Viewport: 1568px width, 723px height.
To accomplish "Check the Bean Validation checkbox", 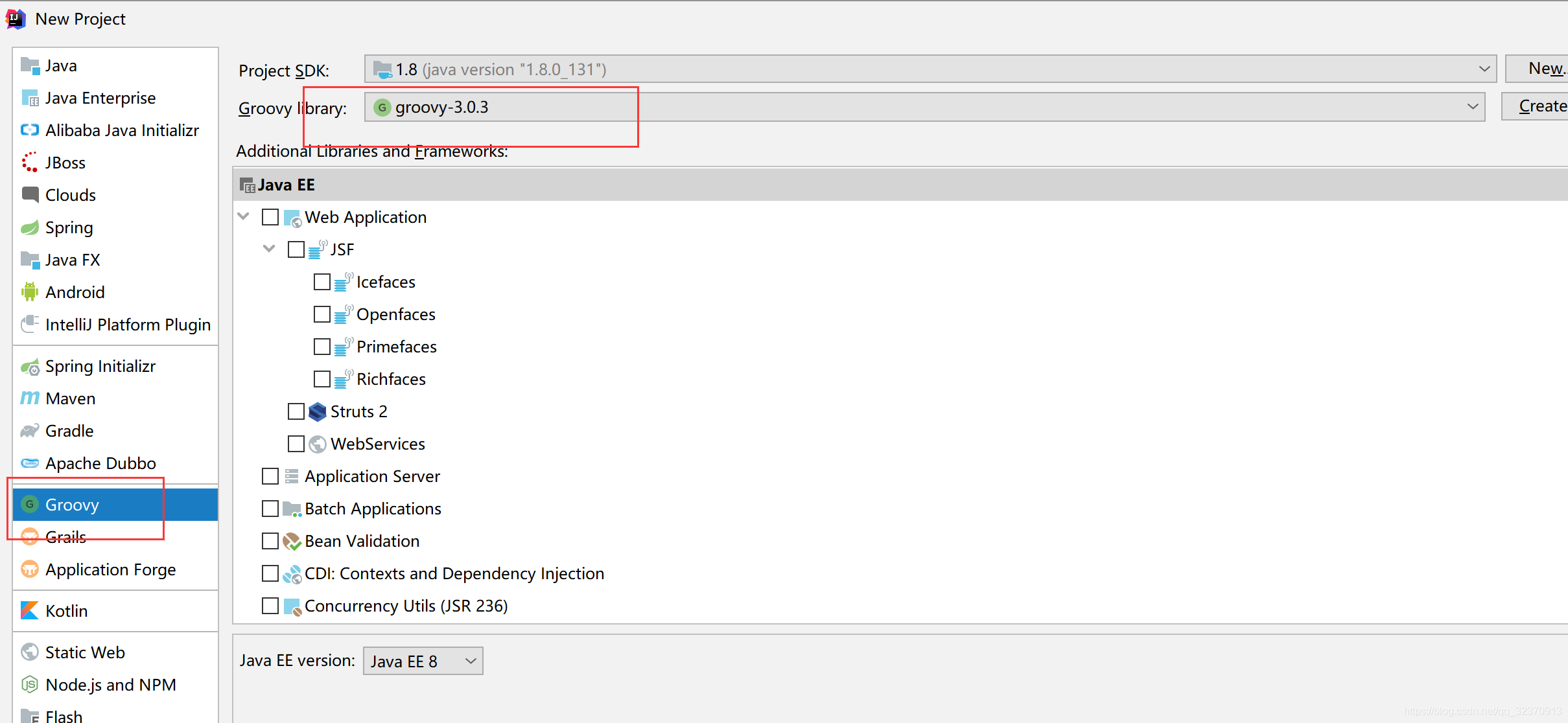I will click(x=270, y=541).
